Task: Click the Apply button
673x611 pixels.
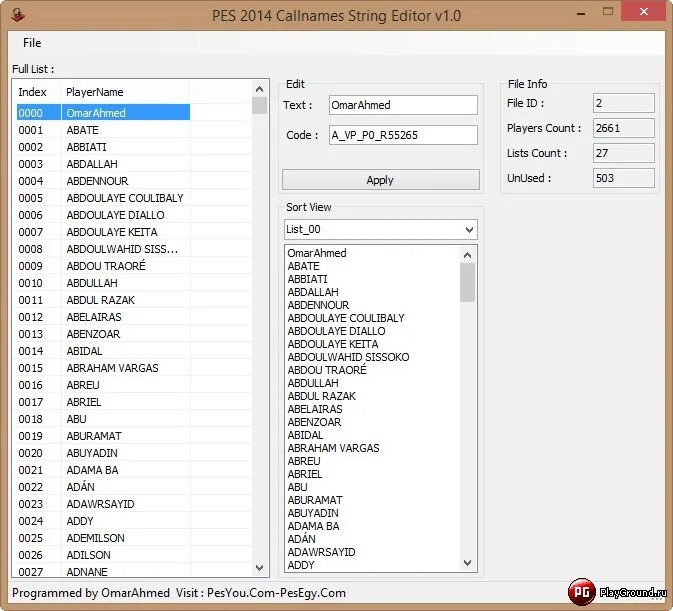Action: tap(381, 180)
